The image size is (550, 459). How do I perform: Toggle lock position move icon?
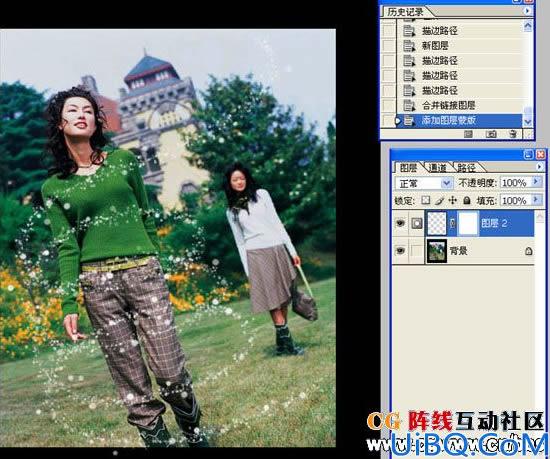453,201
